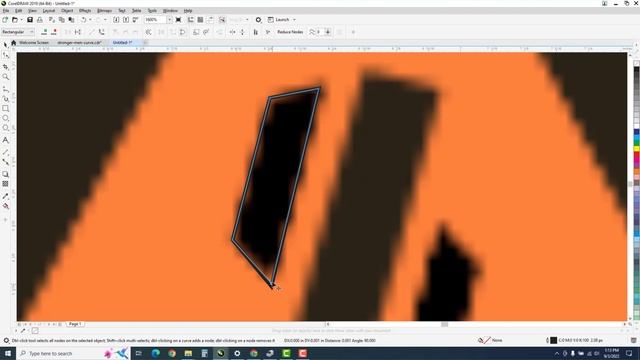The height and width of the screenshot is (360, 640).
Task: Select the Polygon tool
Action: pos(6,128)
